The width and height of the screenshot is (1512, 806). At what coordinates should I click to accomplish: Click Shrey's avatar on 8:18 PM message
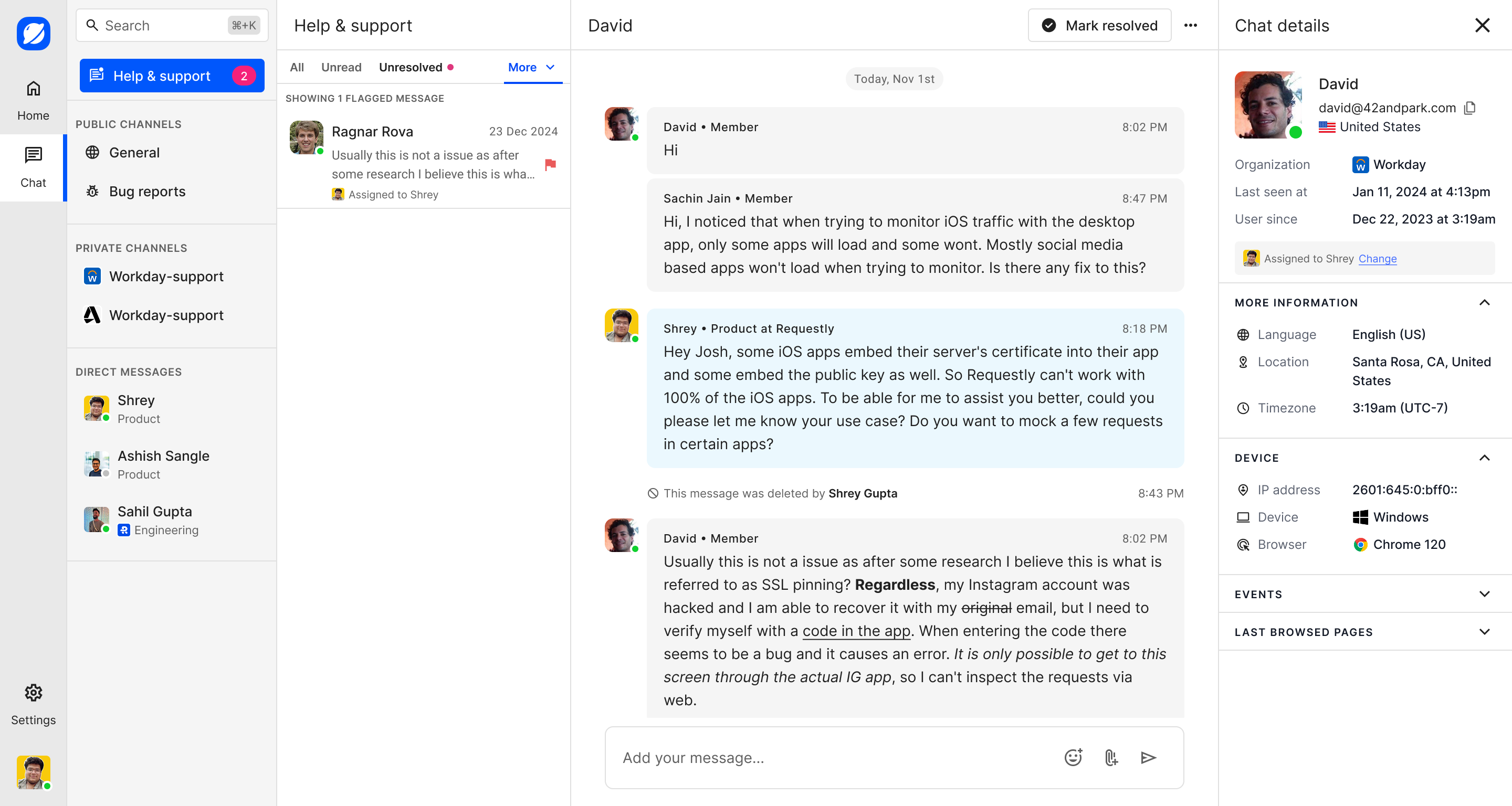click(622, 325)
